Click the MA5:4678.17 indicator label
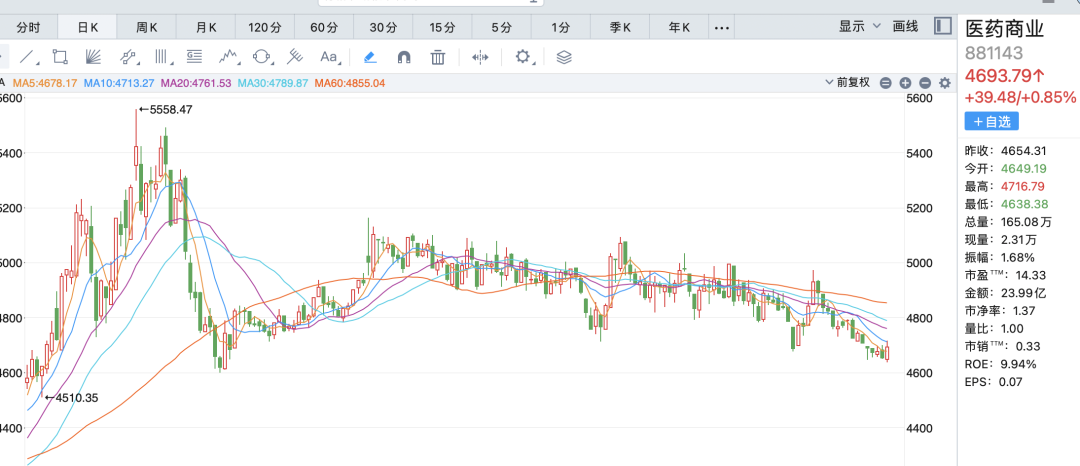The height and width of the screenshot is (466, 1080). (x=45, y=83)
